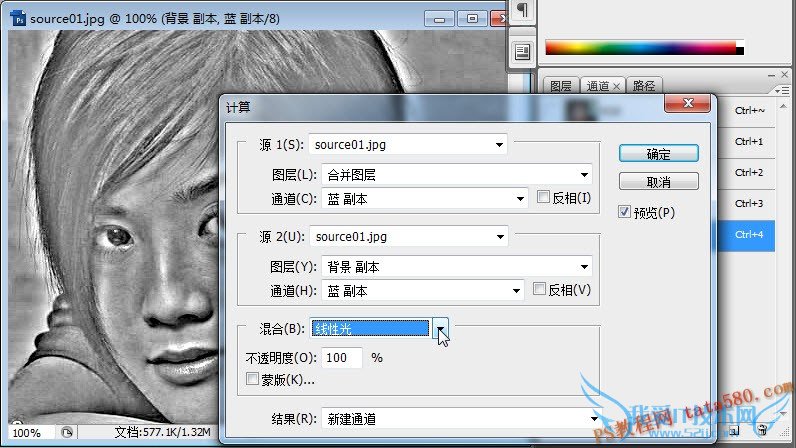Open 图层(Y) 背景 副本 dropdown

click(457, 267)
